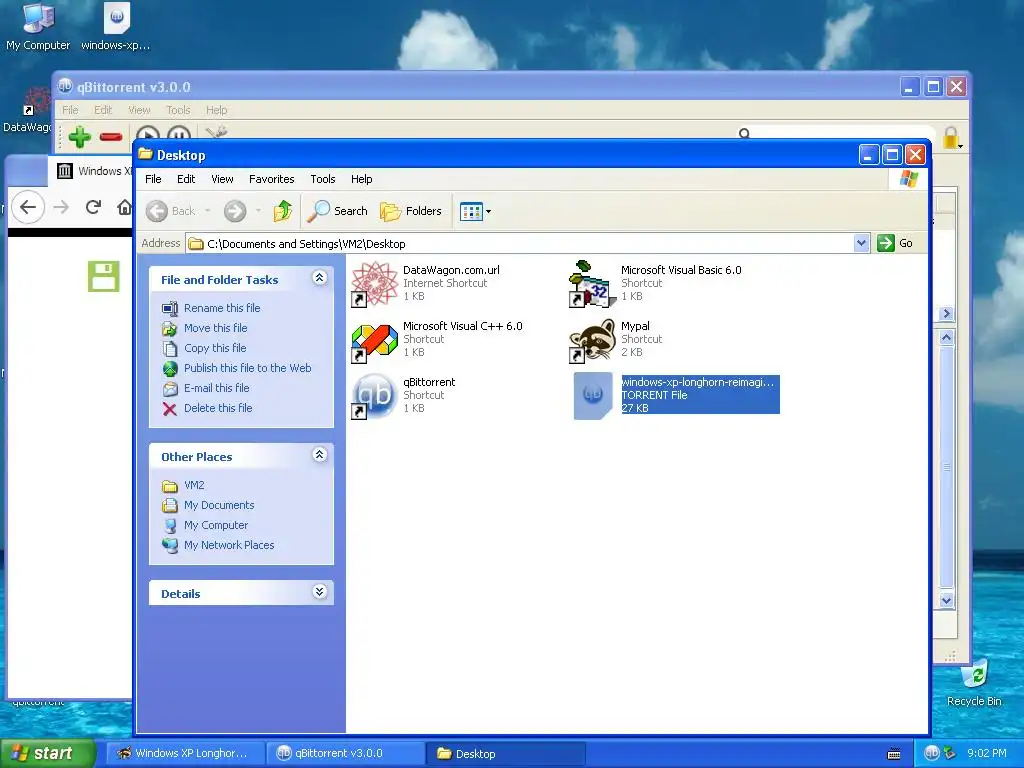Click Rename this file task
Image resolution: width=1024 pixels, height=768 pixels.
[221, 308]
